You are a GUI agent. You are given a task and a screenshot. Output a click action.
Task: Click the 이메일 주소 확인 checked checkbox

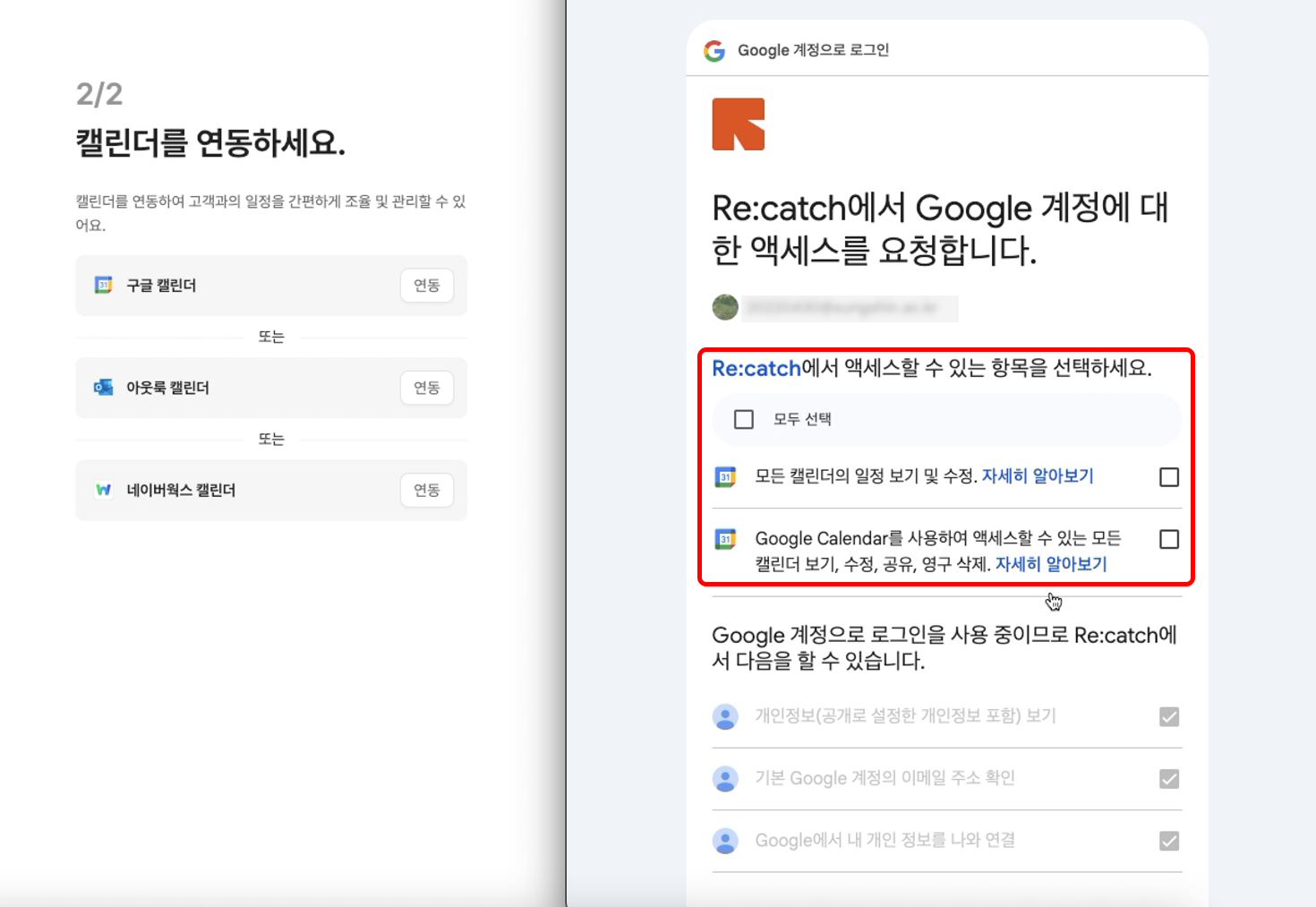coord(1169,779)
